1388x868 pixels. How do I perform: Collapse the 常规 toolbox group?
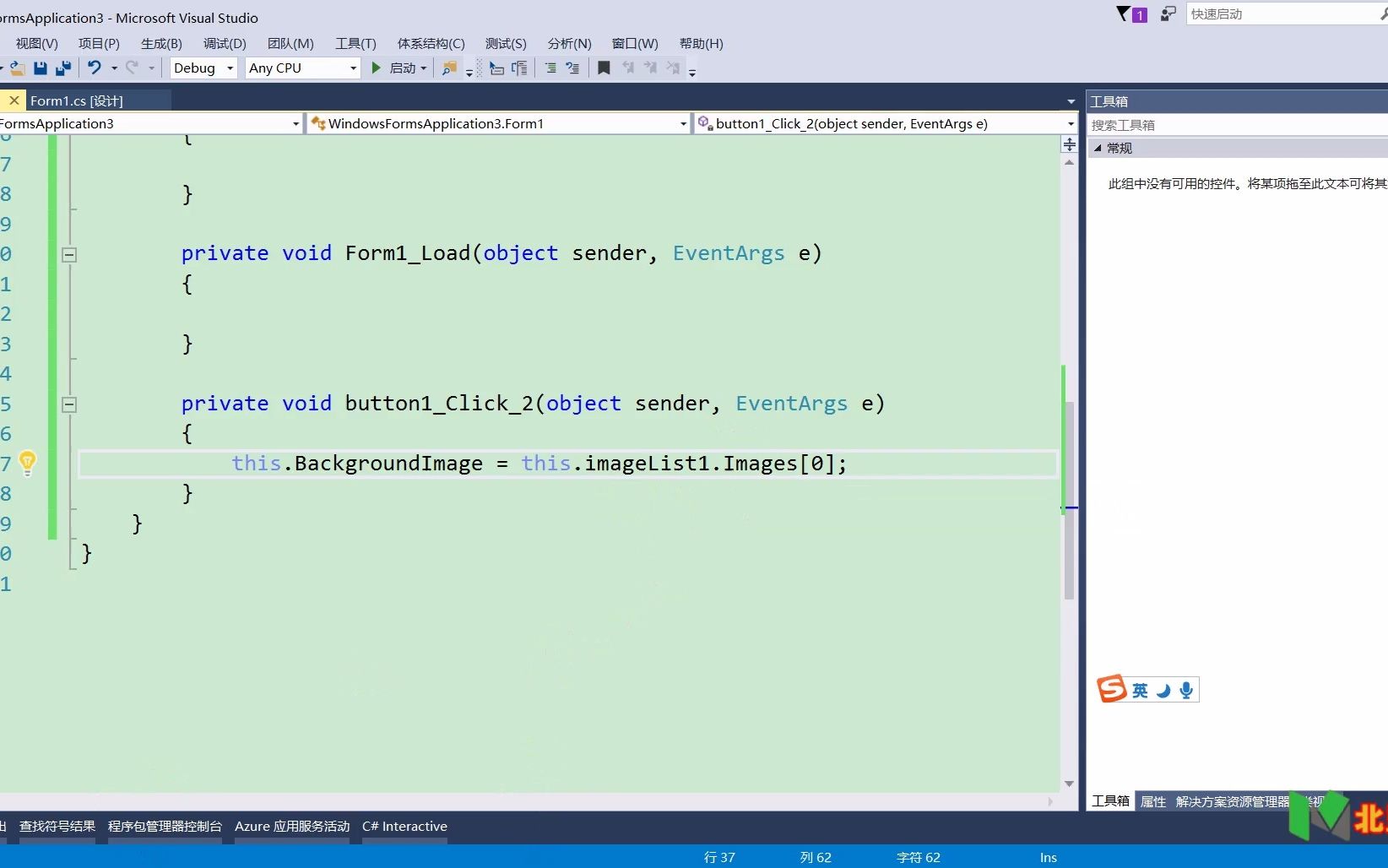point(1098,148)
